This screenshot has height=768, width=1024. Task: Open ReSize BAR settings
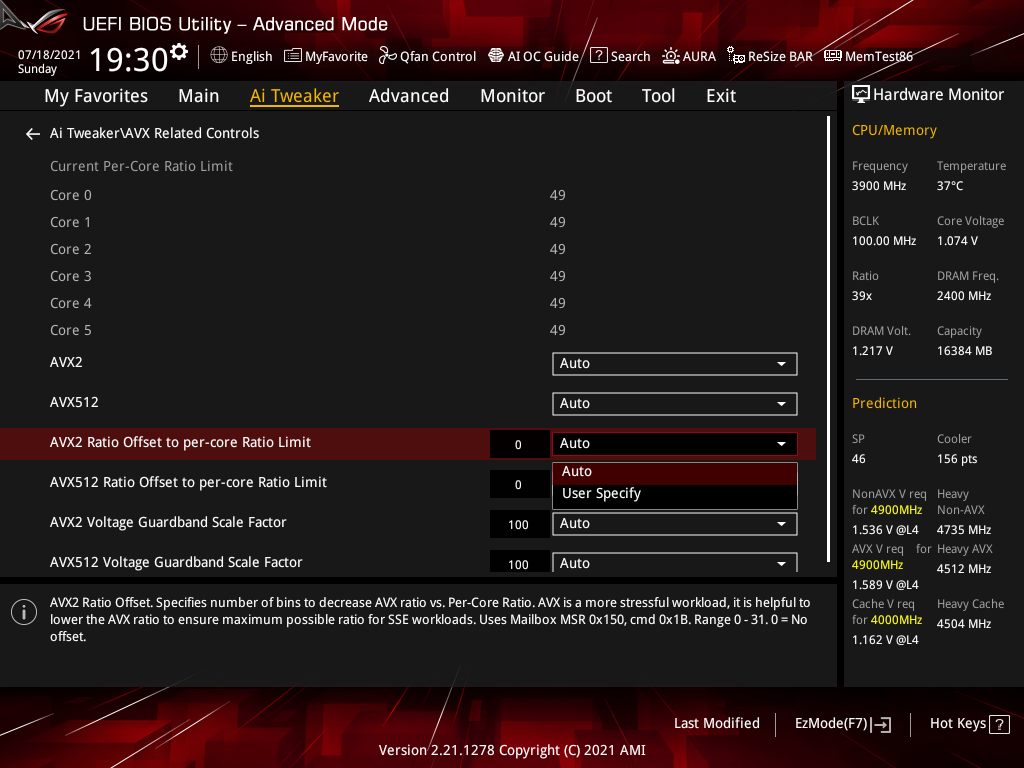pyautogui.click(x=769, y=56)
